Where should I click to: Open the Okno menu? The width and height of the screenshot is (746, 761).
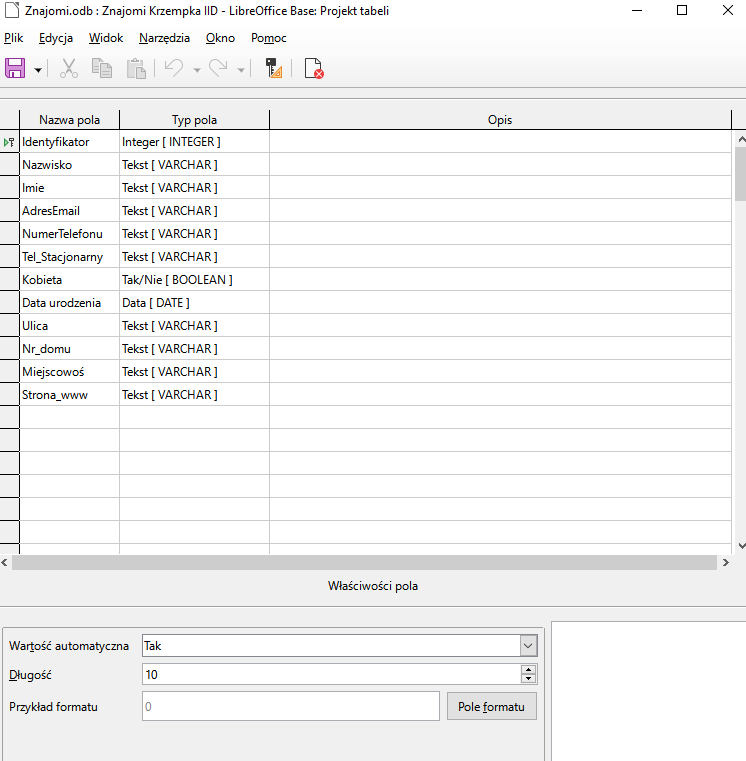click(x=220, y=38)
